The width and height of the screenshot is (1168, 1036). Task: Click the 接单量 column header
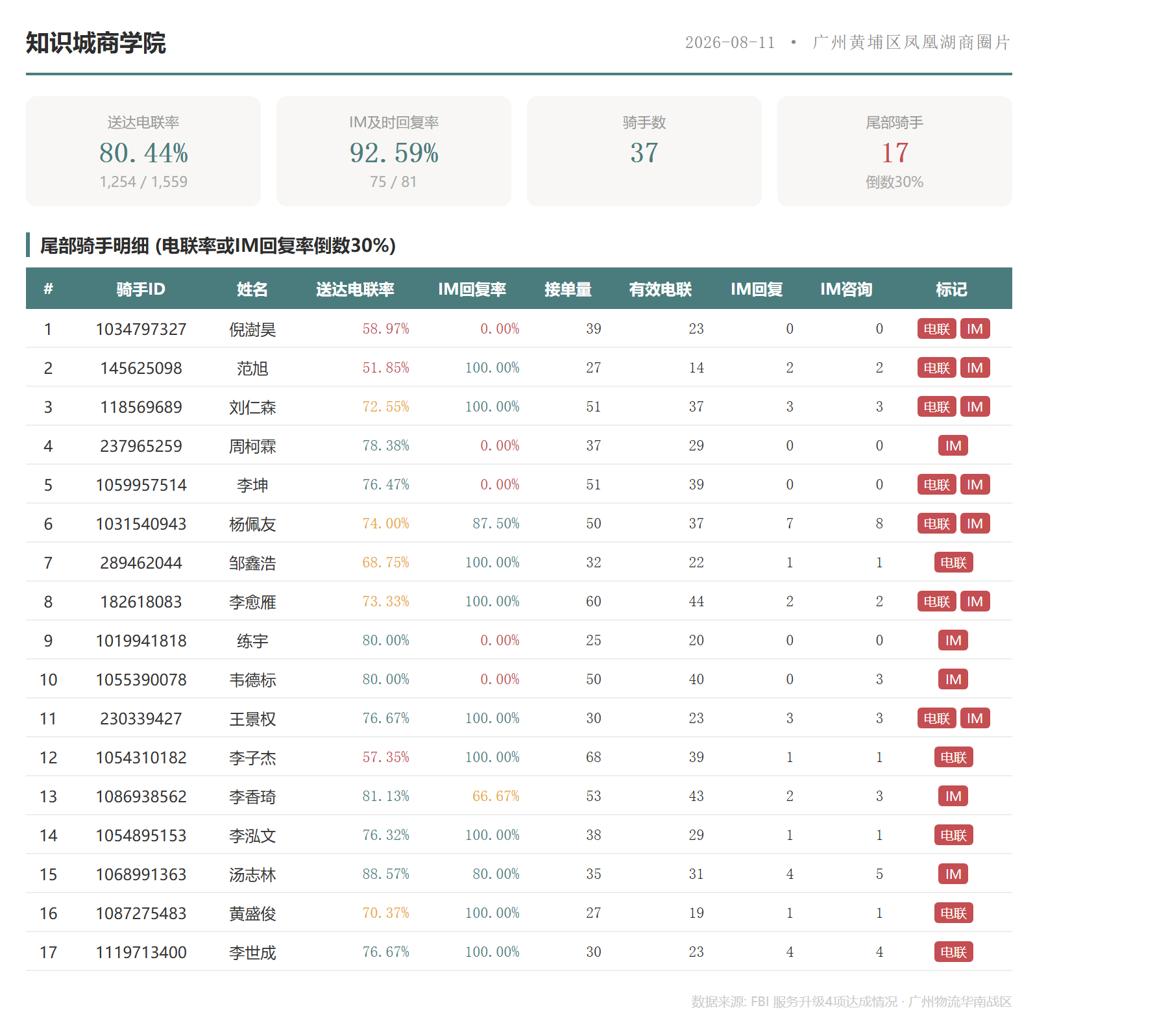[x=568, y=289]
